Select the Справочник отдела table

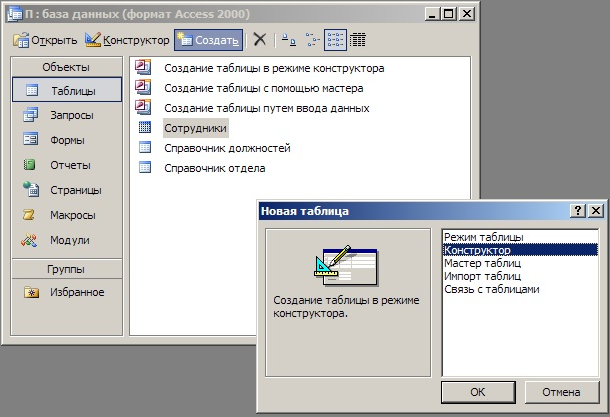coord(215,168)
